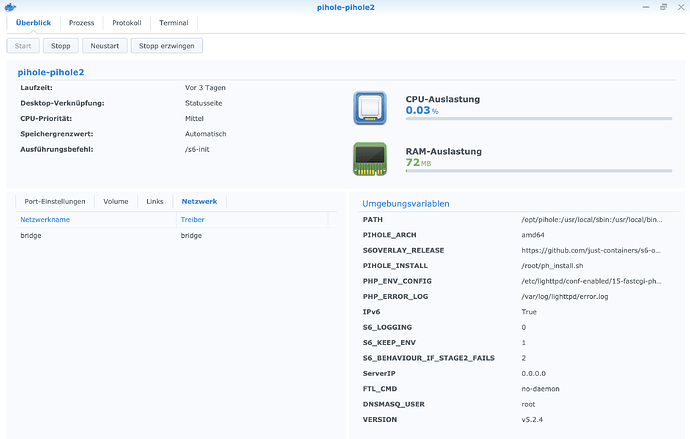Image resolution: width=690 pixels, height=439 pixels.
Task: Select the FTL_CMD variable name
Action: pyautogui.click(x=380, y=389)
